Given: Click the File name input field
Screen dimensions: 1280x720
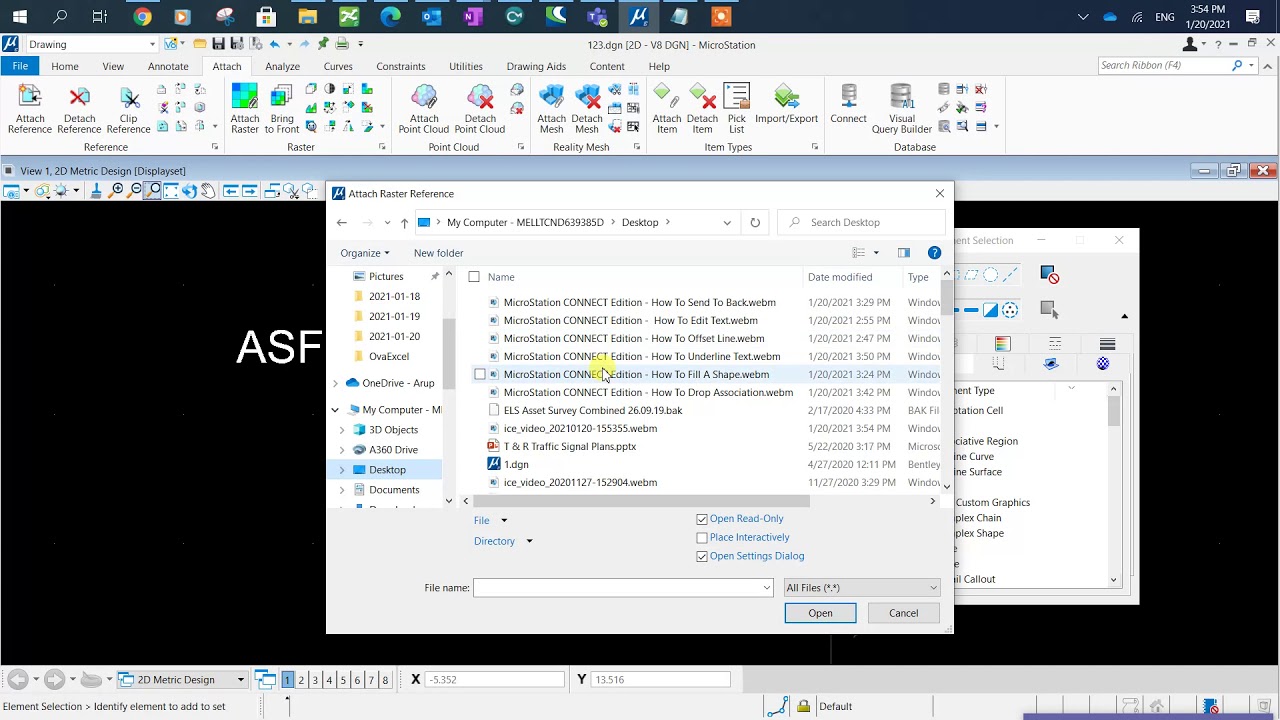Looking at the screenshot, I should [616, 588].
